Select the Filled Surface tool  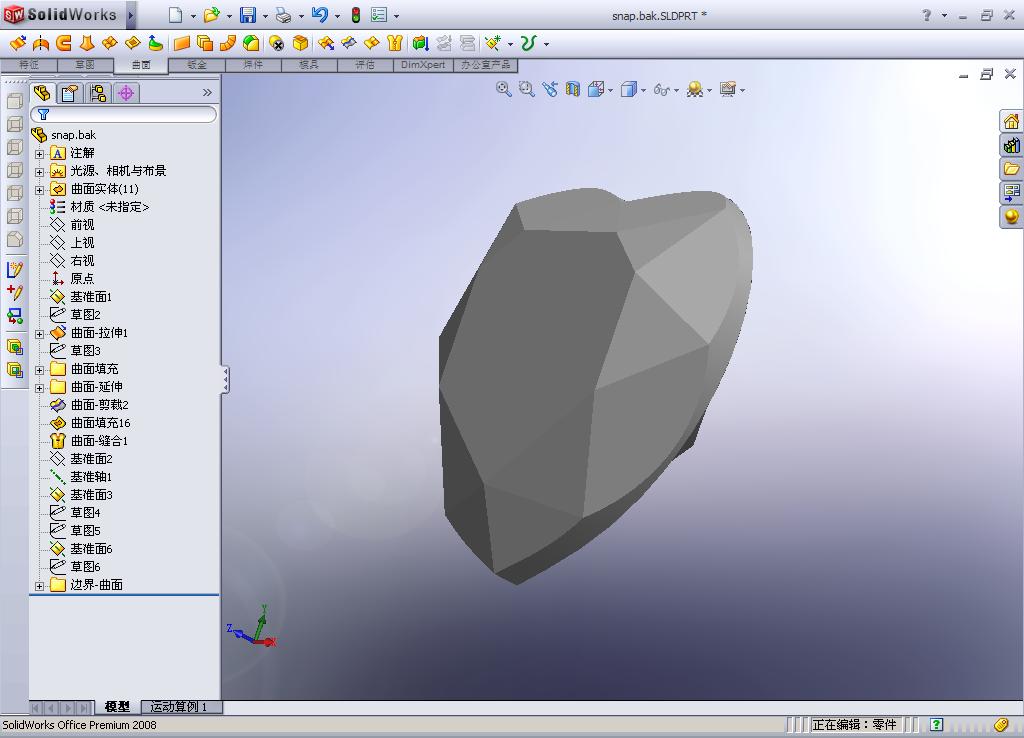point(133,44)
